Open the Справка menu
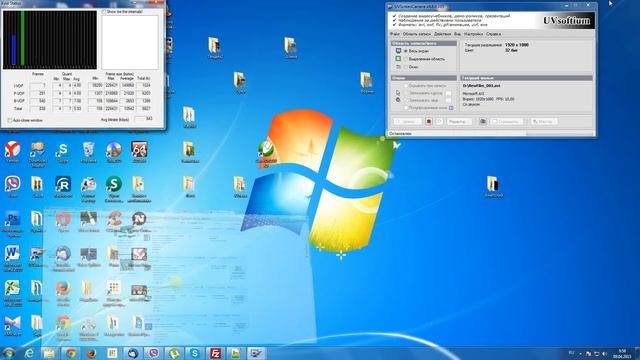This screenshot has height=360, width=640. click(x=493, y=34)
